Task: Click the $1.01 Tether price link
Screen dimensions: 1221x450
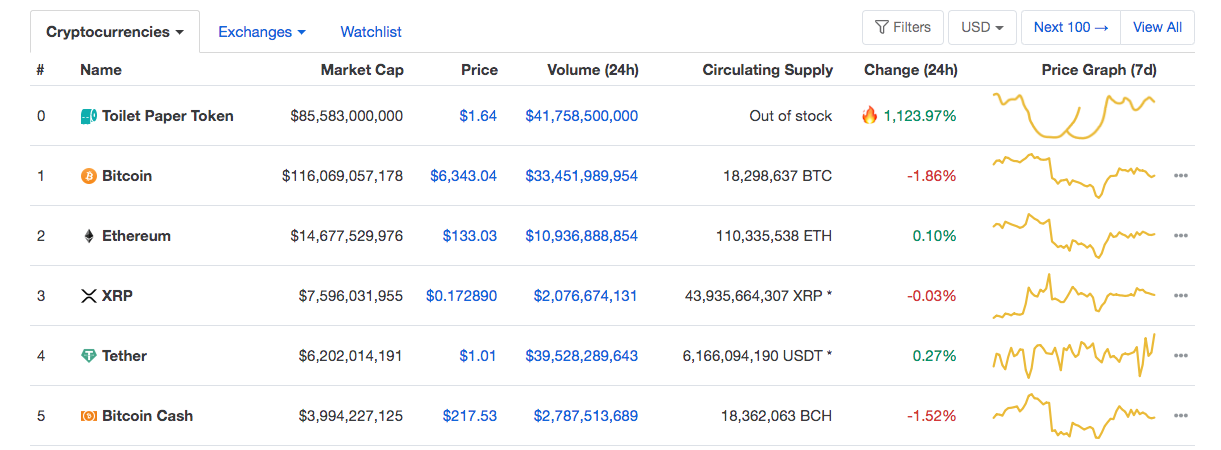Action: (478, 356)
